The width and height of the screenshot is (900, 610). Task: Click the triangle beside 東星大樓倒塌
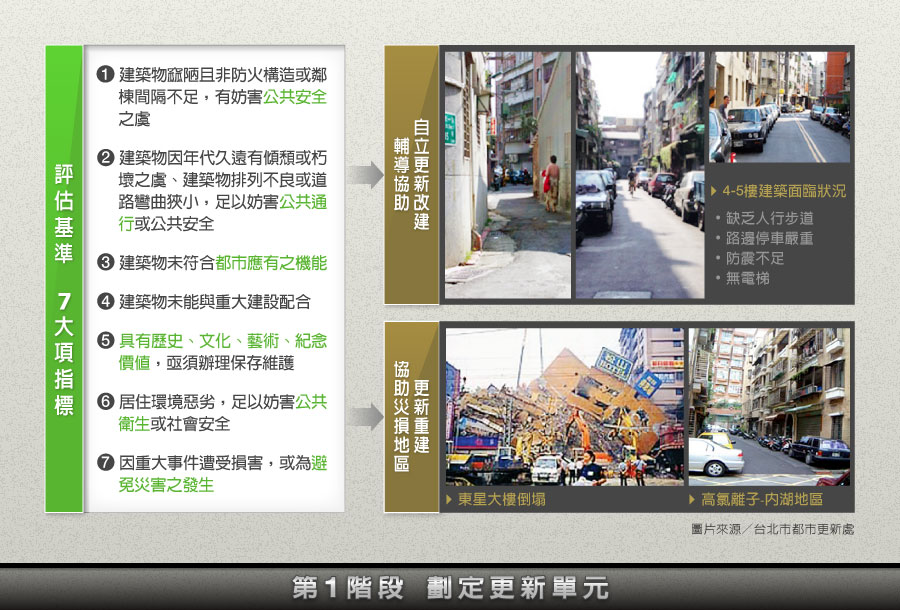450,499
